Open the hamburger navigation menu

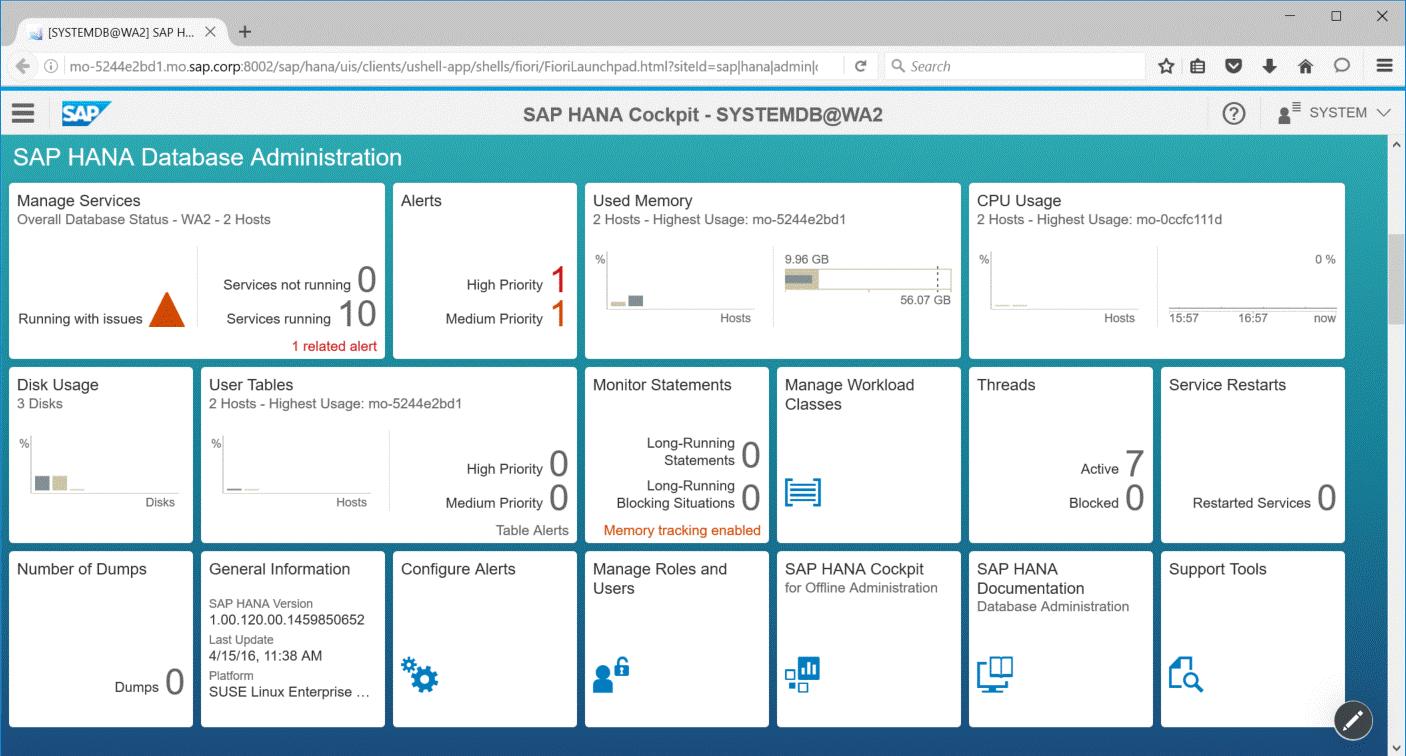coord(22,113)
